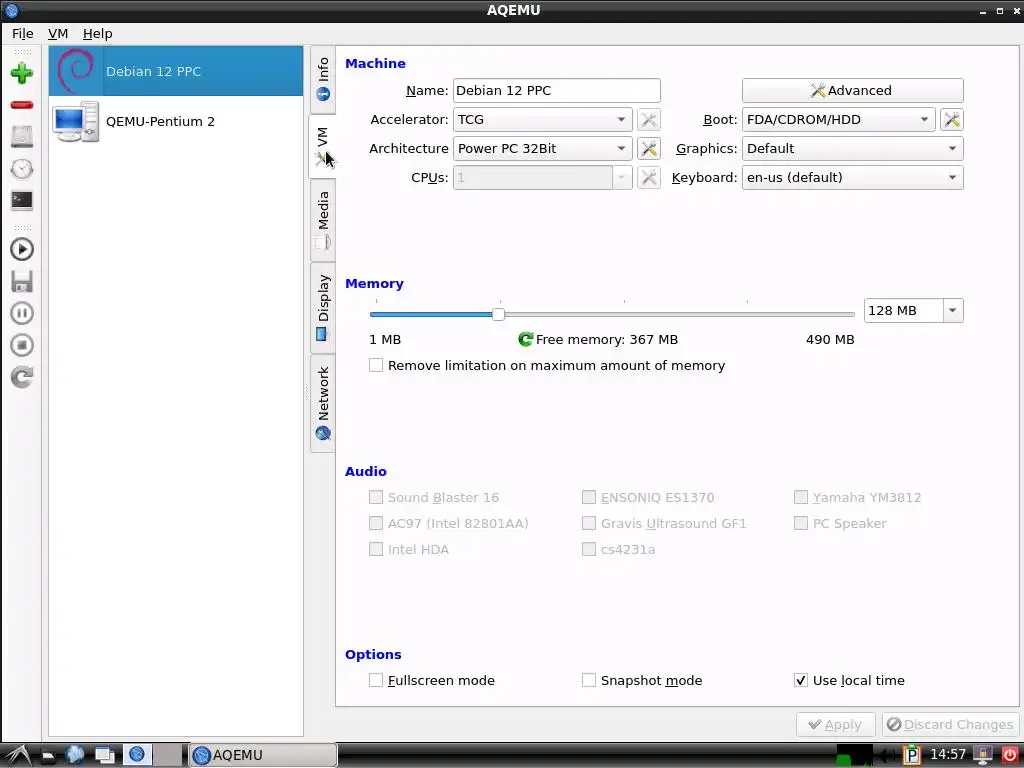The height and width of the screenshot is (768, 1024).
Task: Click in the Name text field
Action: click(x=556, y=90)
